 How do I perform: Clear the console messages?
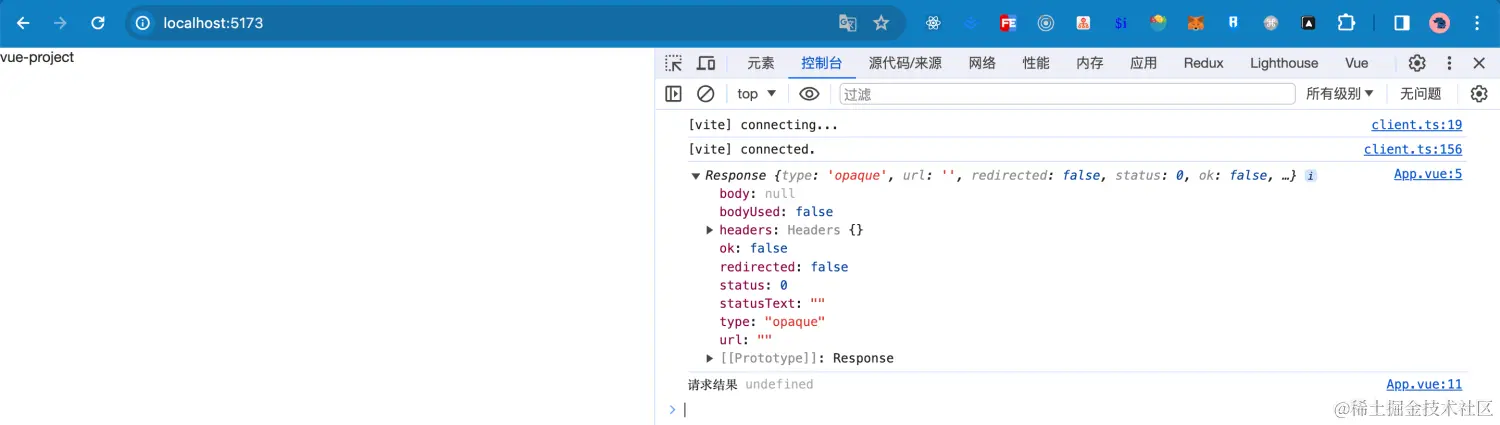click(x=706, y=94)
